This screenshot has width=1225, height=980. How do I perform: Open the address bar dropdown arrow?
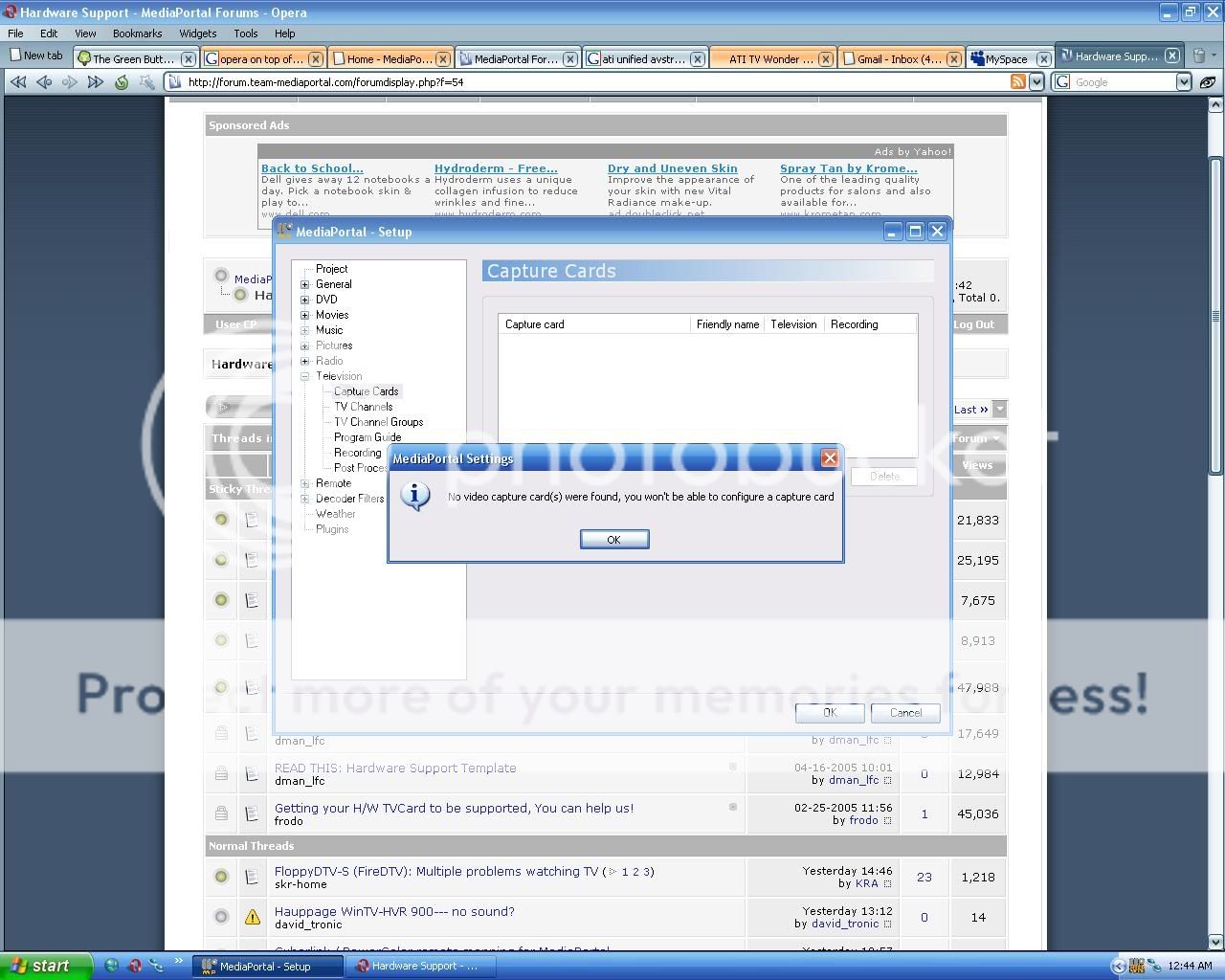(1036, 82)
